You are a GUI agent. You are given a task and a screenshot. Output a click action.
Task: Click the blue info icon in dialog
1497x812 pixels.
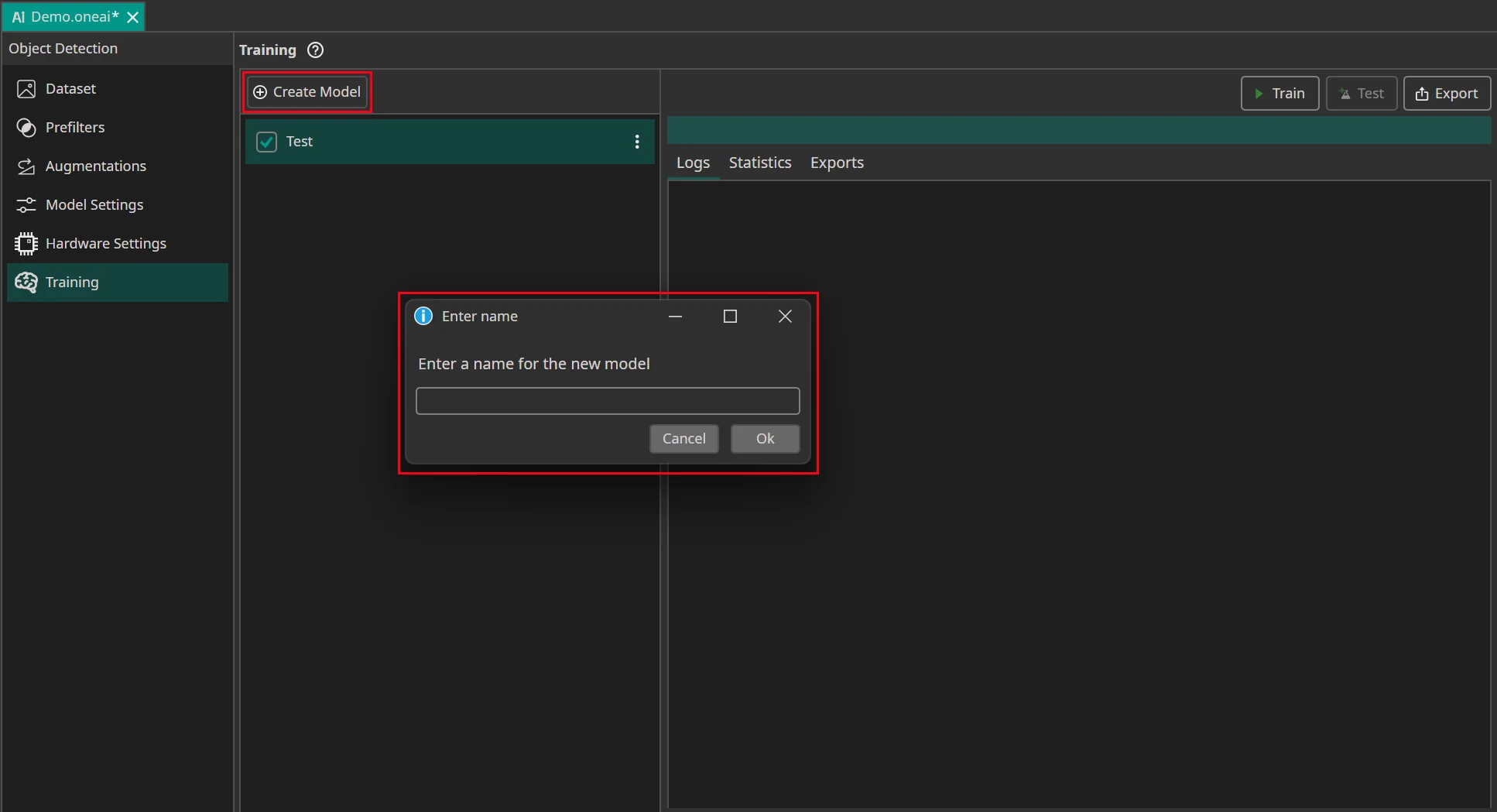[423, 316]
